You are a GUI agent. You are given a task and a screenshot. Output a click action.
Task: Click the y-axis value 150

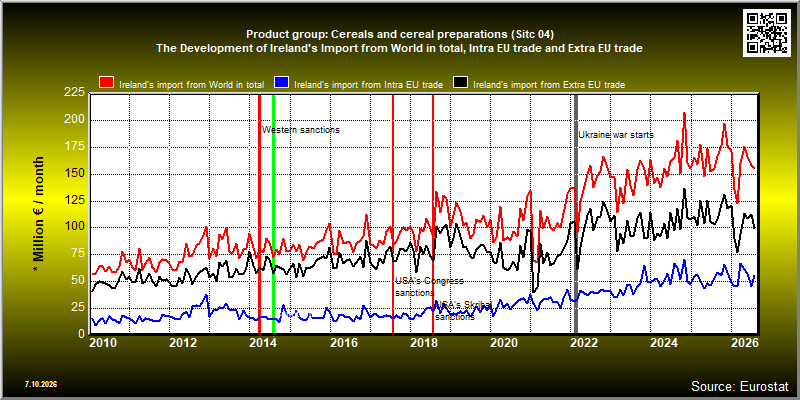pyautogui.click(x=74, y=174)
